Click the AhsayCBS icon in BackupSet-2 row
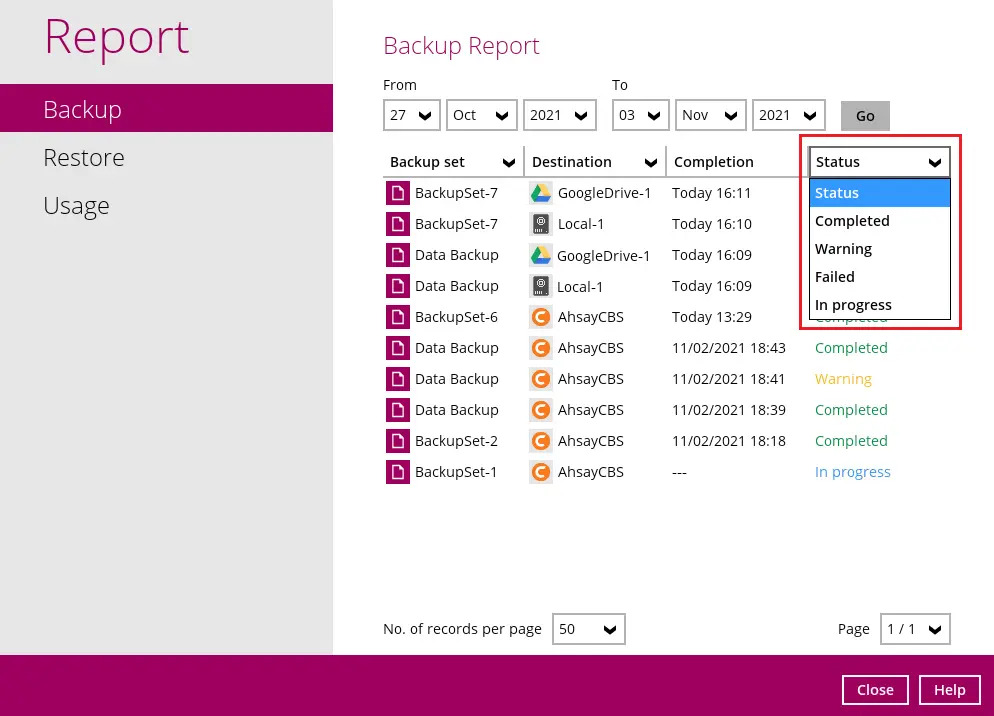 pyautogui.click(x=541, y=441)
